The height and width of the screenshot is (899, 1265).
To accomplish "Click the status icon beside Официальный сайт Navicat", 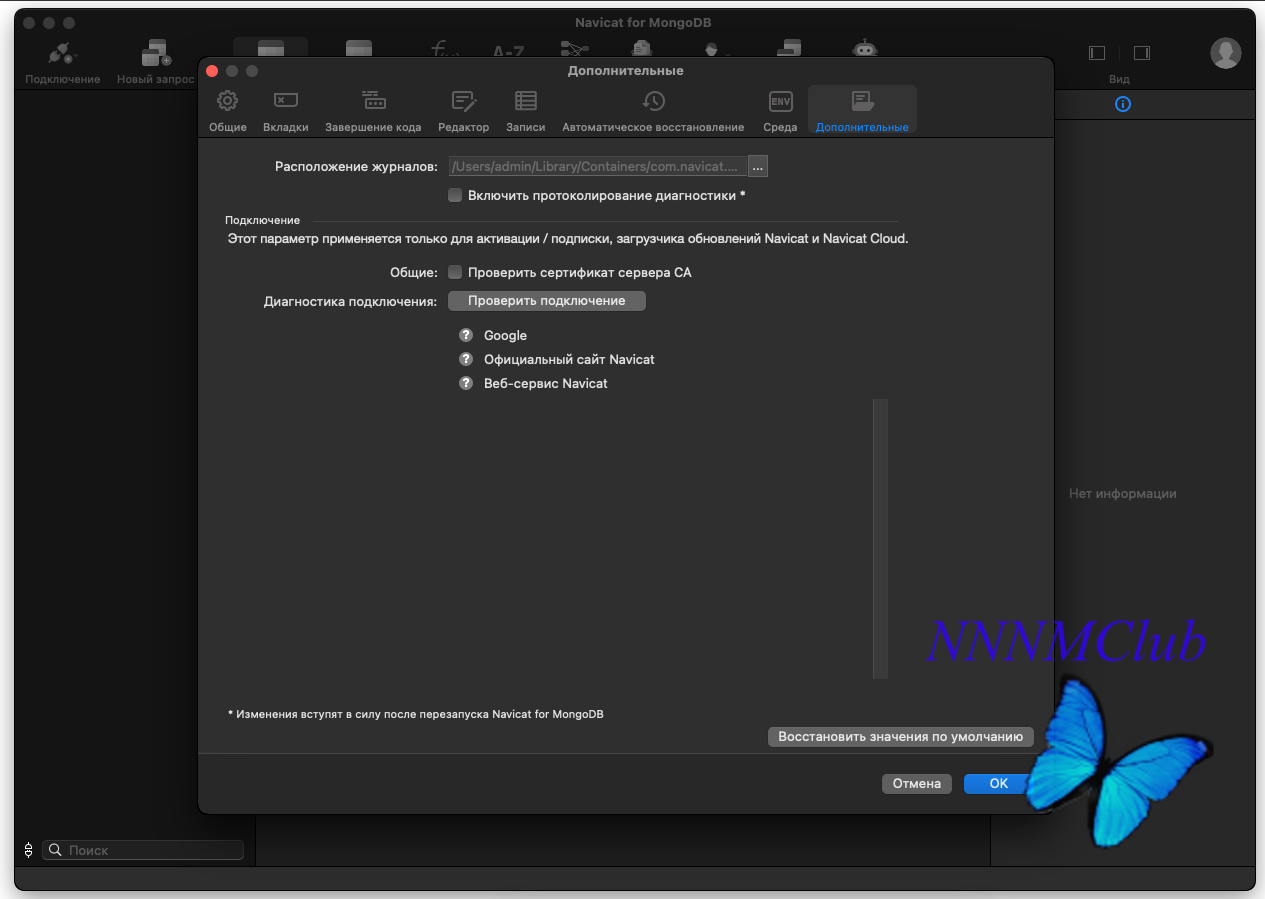I will tap(465, 359).
